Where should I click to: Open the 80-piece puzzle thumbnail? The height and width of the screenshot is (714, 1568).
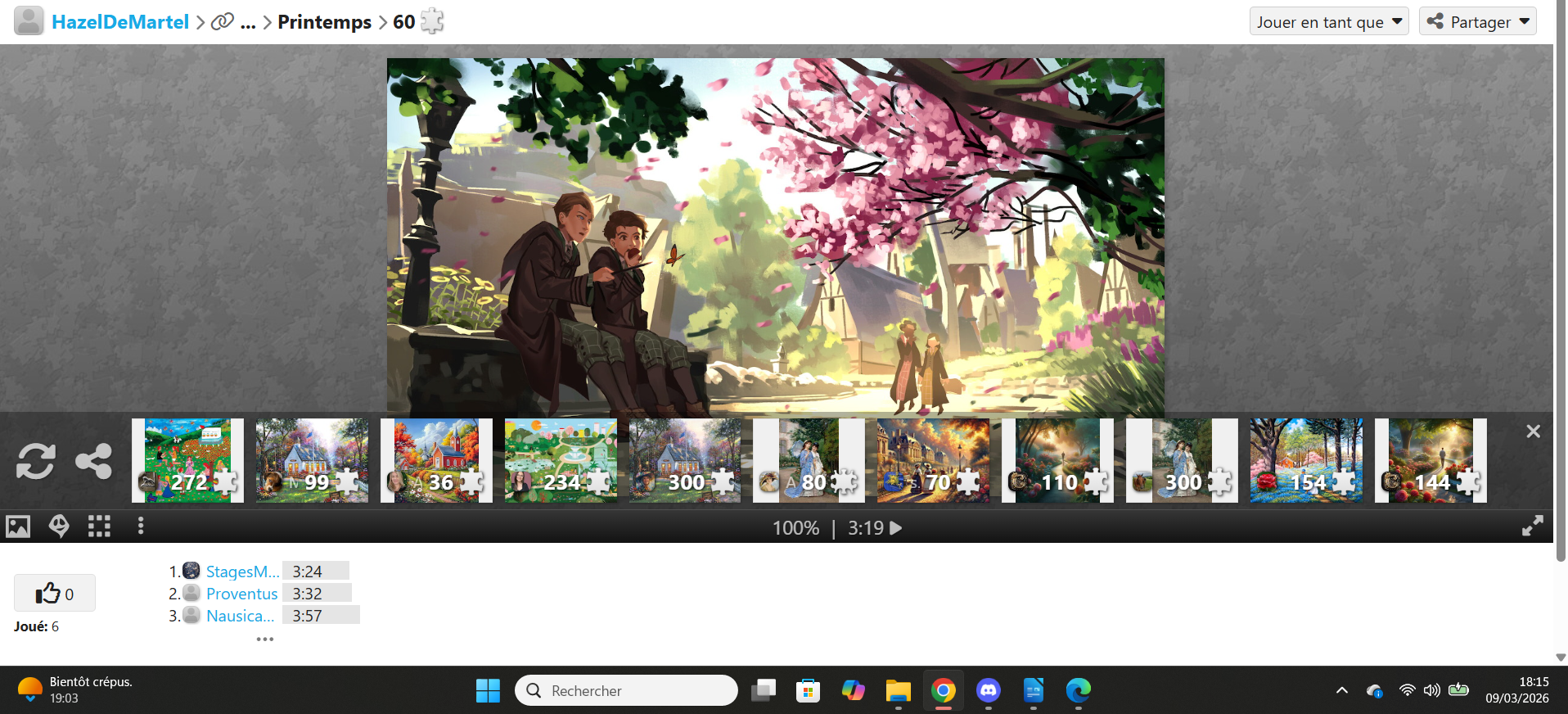click(x=809, y=460)
